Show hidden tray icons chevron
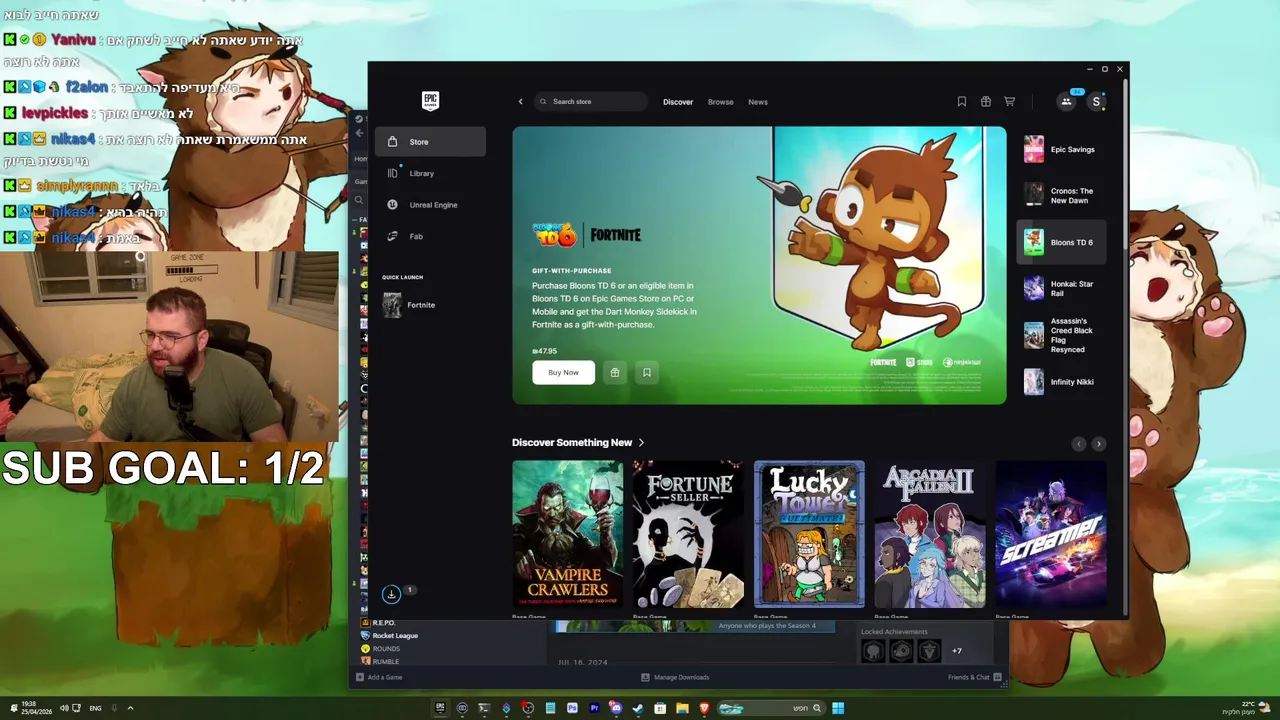 point(130,708)
